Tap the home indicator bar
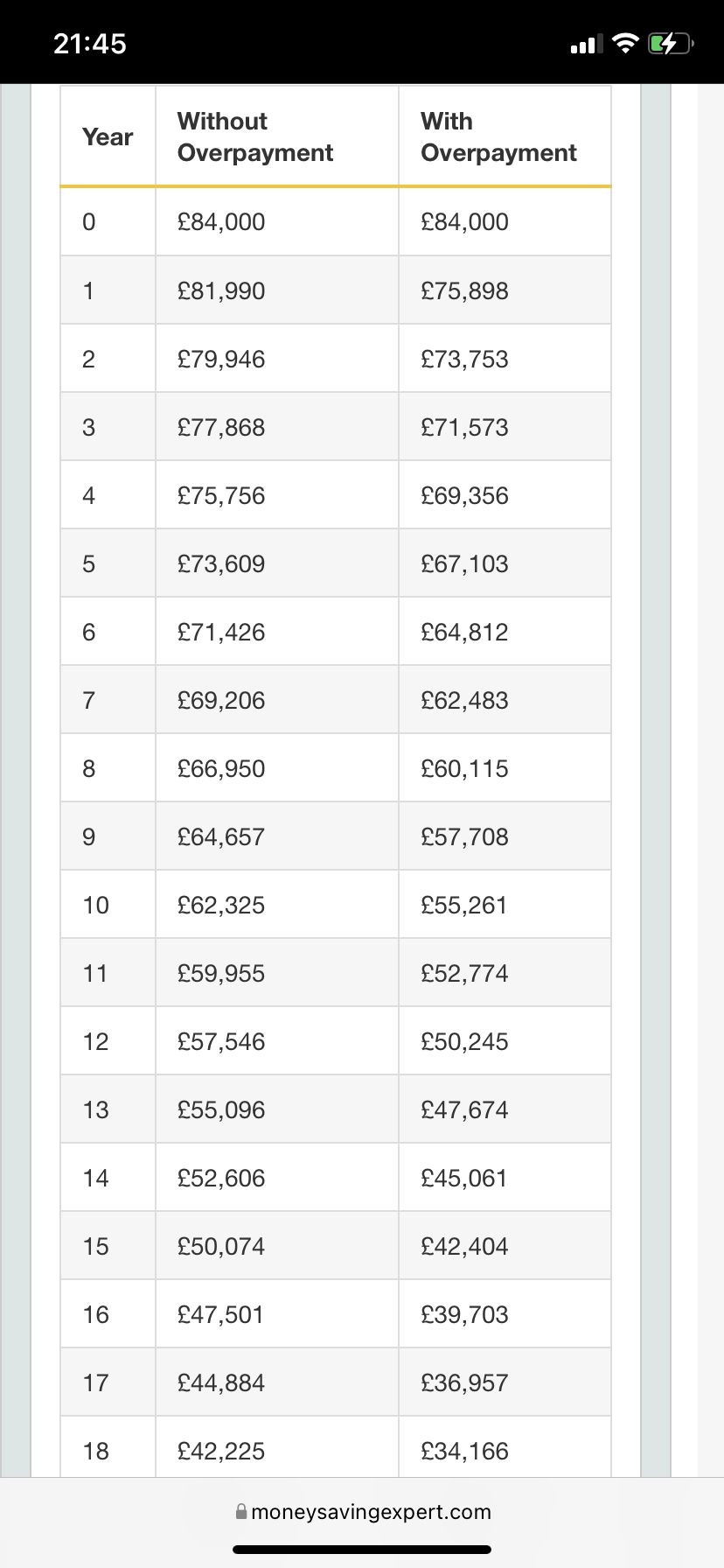This screenshot has height=1568, width=724. pyautogui.click(x=362, y=1549)
